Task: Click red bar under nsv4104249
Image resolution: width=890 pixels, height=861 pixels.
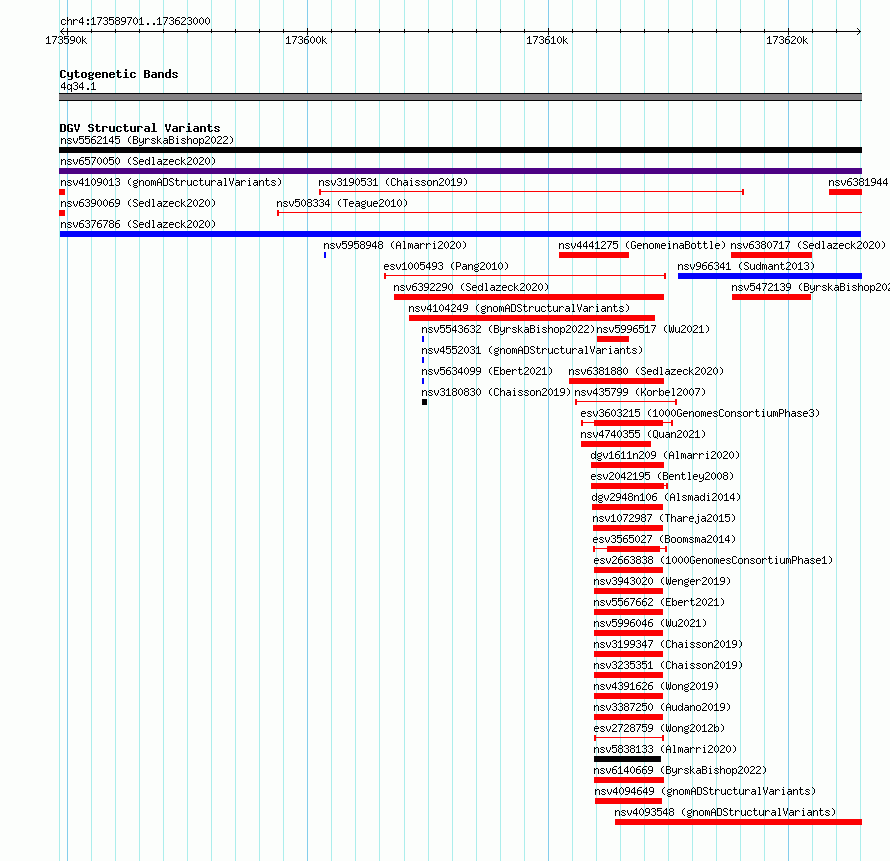Action: pos(532,318)
